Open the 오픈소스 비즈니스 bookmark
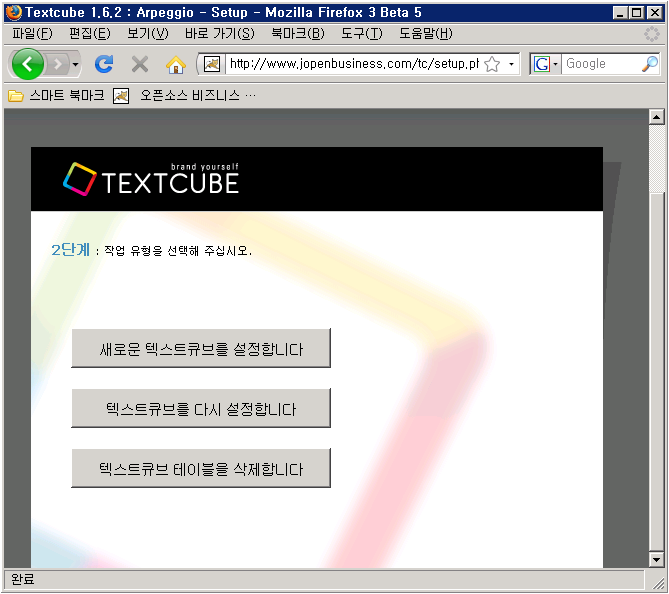 point(184,96)
